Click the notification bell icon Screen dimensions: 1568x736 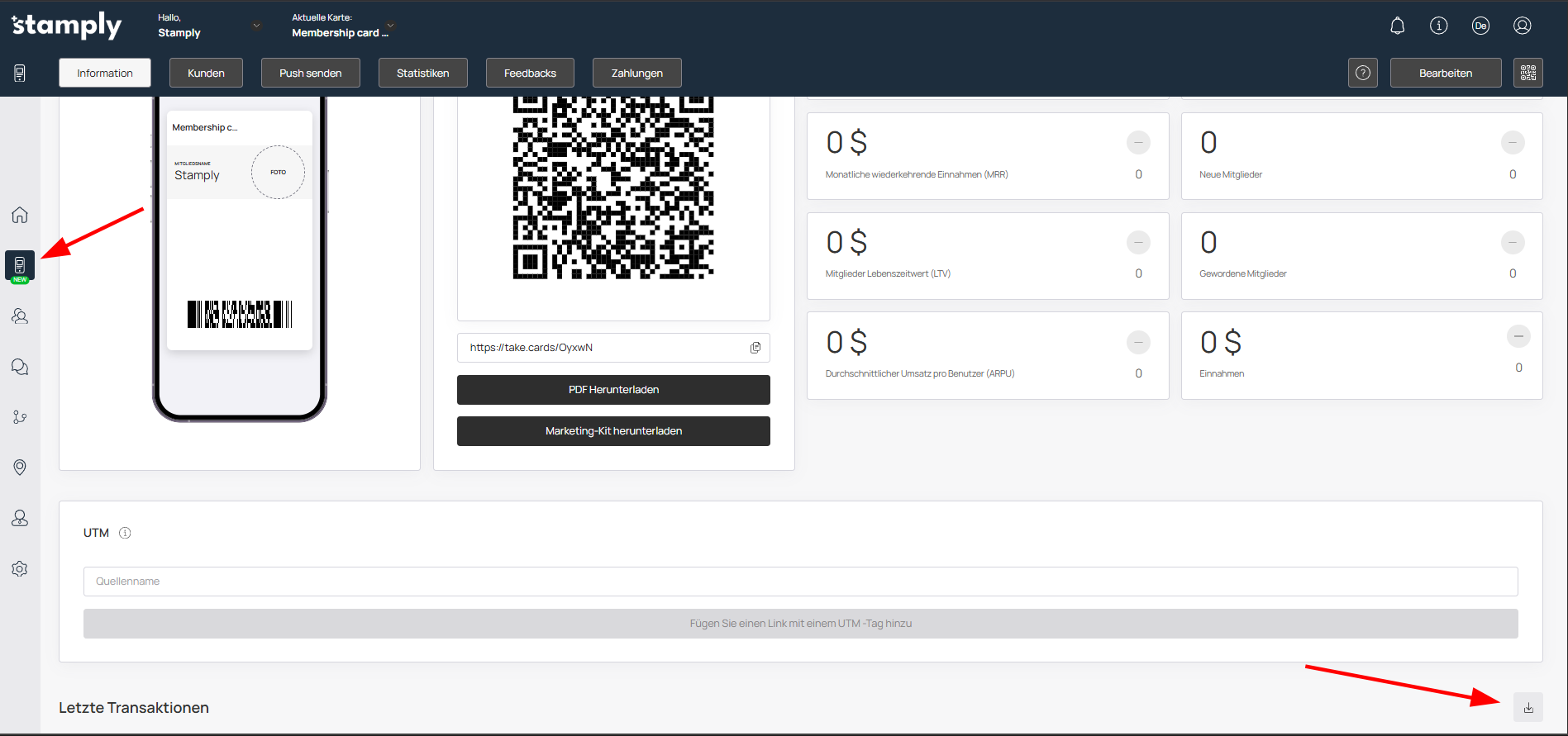tap(1397, 26)
